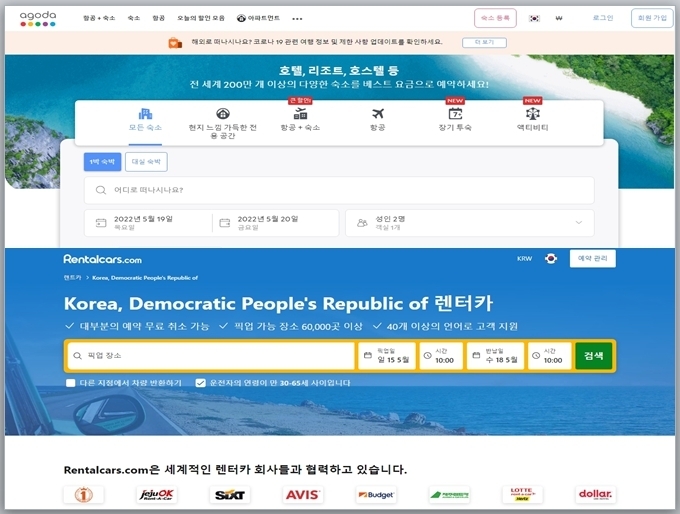Open the KRW currency selector
Image resolution: width=680 pixels, height=514 pixels.
click(x=524, y=259)
